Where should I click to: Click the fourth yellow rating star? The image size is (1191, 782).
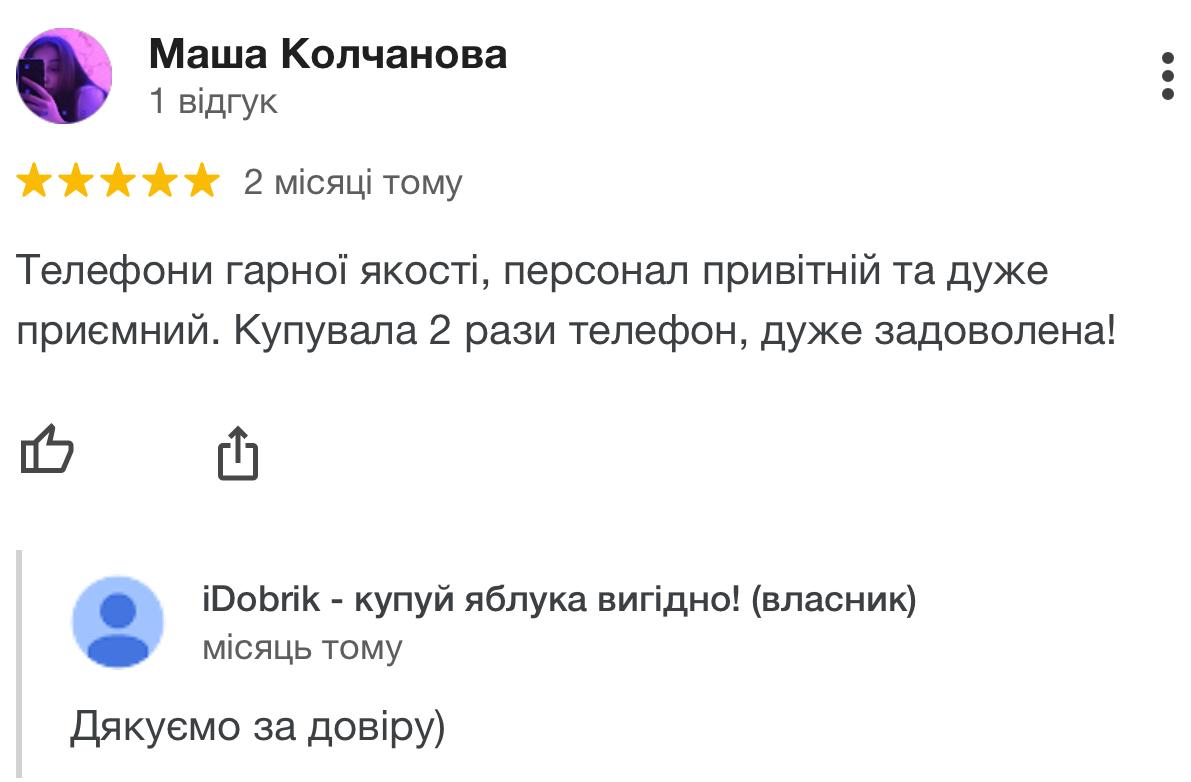[160, 181]
